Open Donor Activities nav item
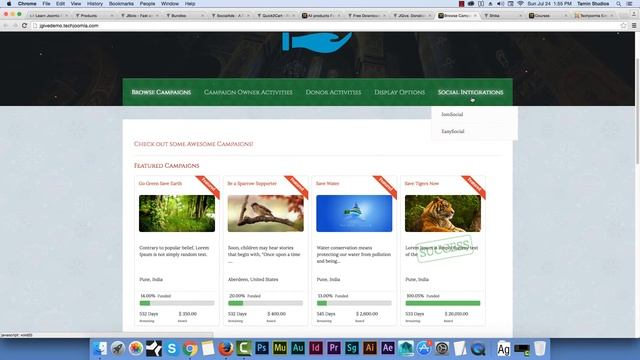The image size is (640, 360). pos(333,92)
